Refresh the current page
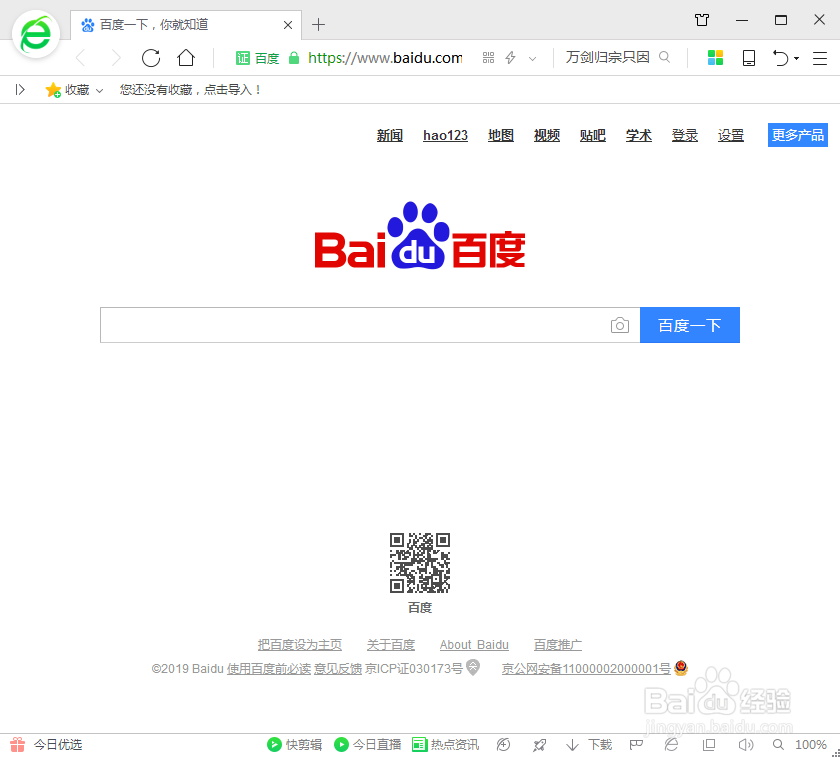840x757 pixels. point(151,57)
